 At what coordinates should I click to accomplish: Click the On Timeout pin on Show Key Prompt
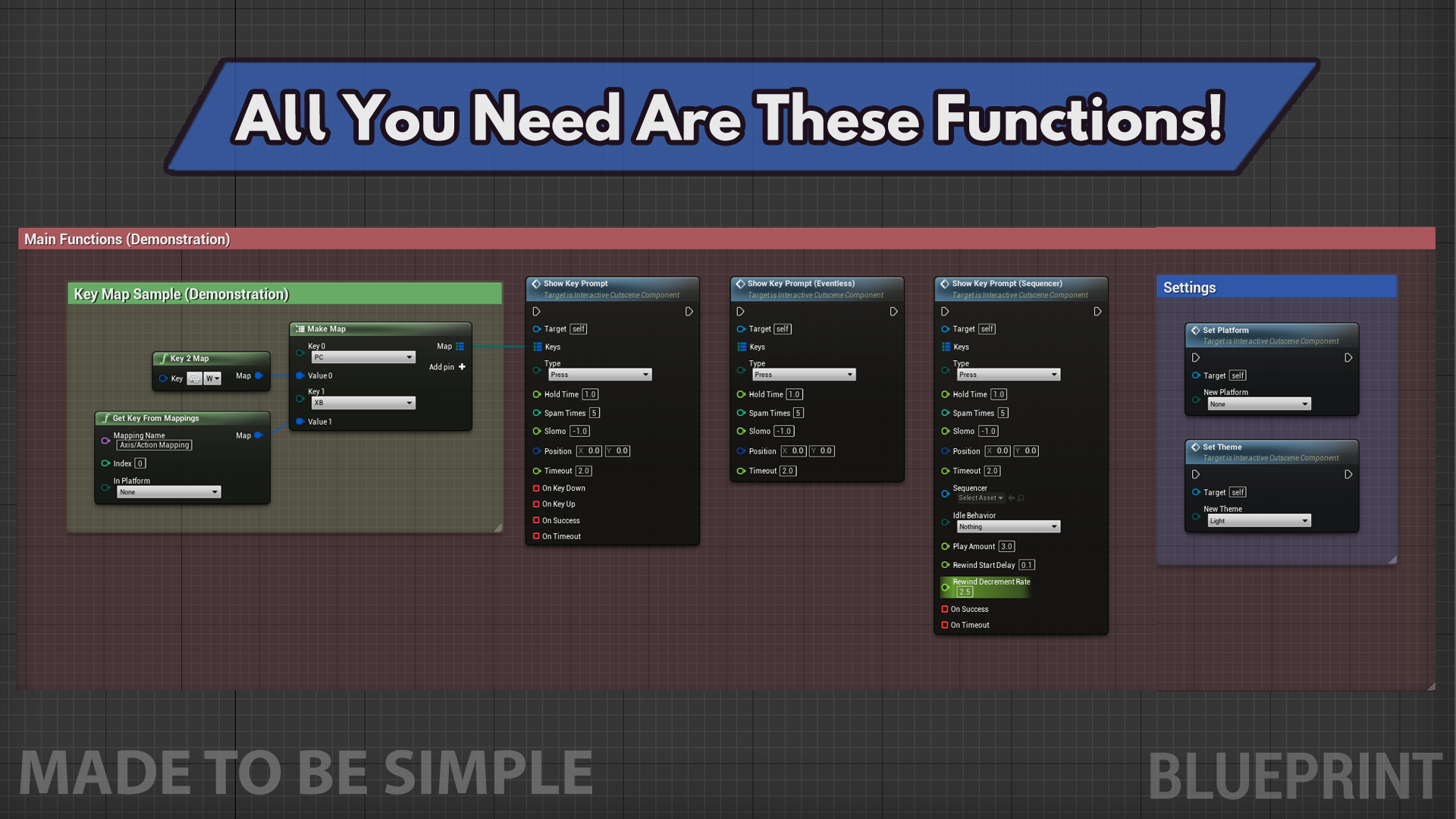click(x=536, y=536)
